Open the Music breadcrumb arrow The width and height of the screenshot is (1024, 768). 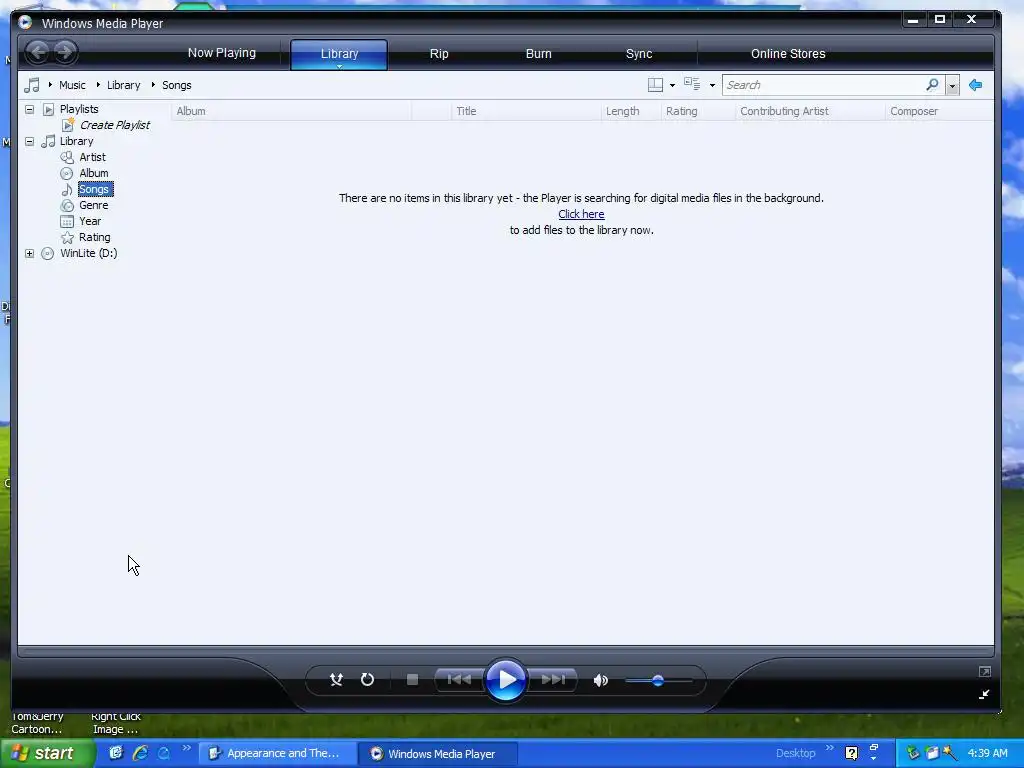[50, 85]
